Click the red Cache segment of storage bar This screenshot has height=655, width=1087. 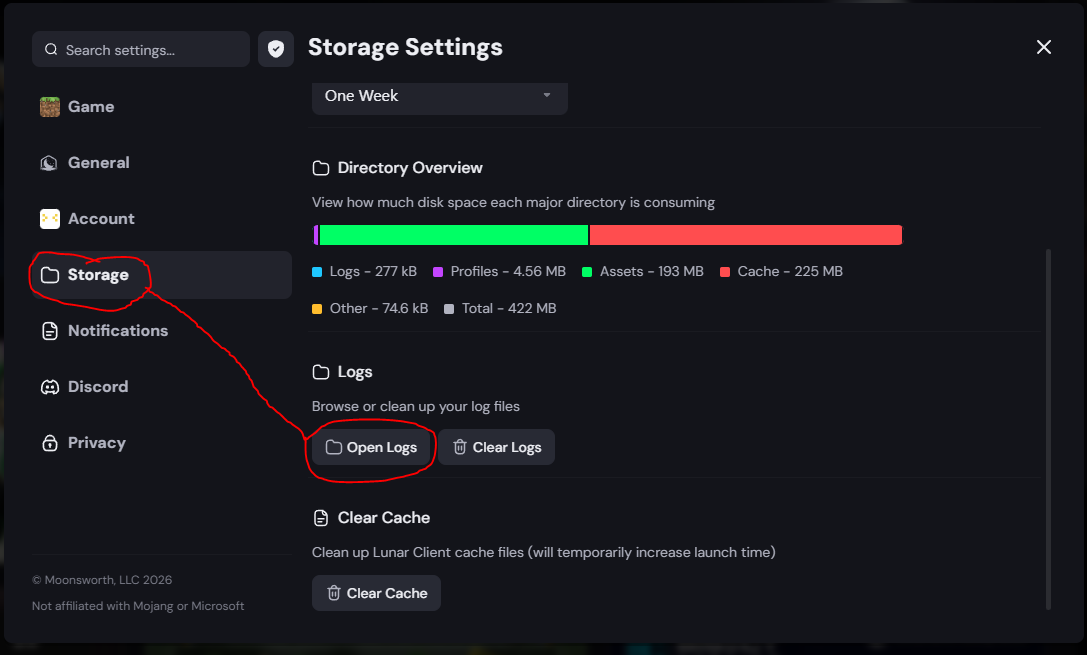click(x=745, y=235)
